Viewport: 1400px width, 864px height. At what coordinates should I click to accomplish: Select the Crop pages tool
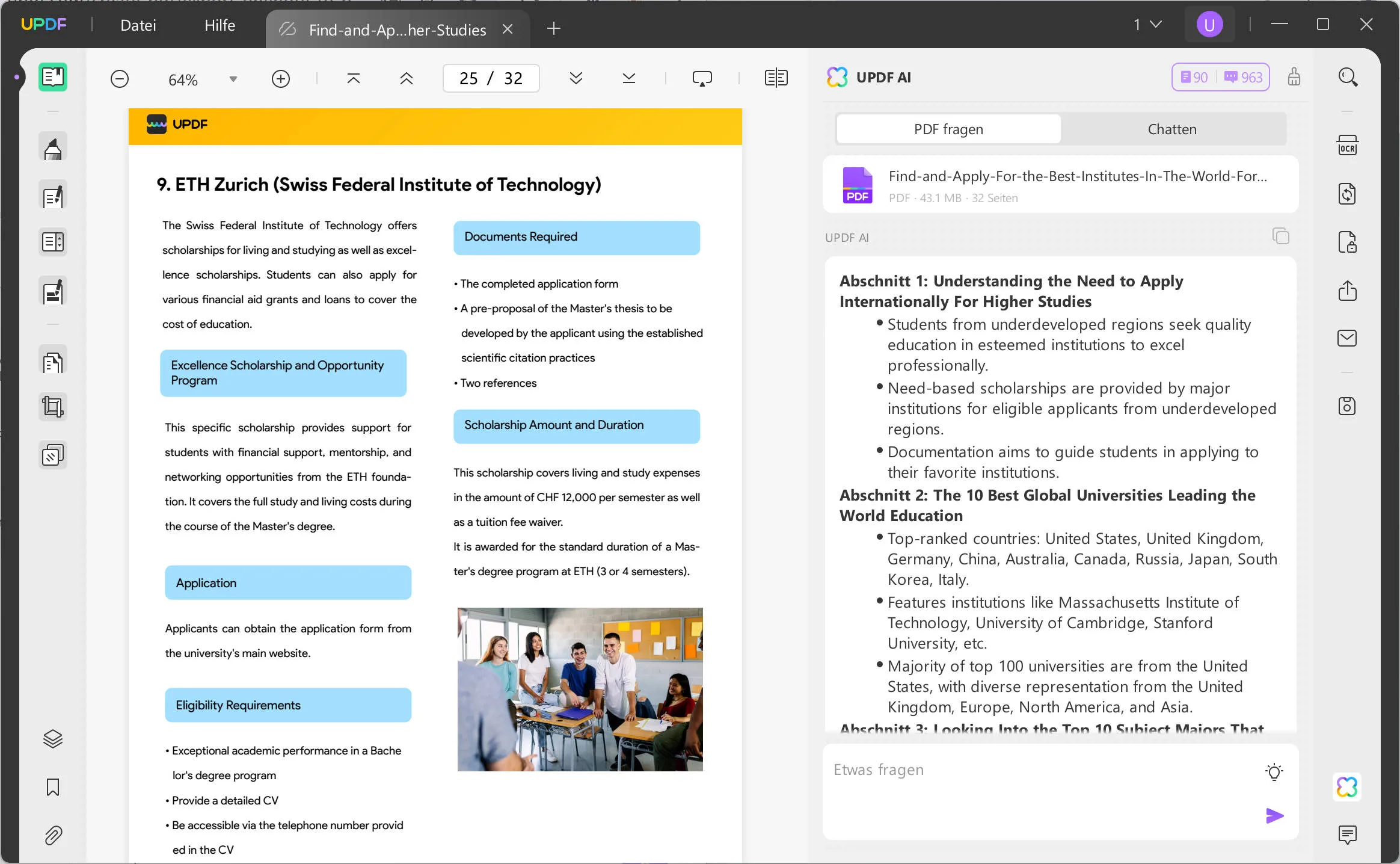tap(53, 407)
